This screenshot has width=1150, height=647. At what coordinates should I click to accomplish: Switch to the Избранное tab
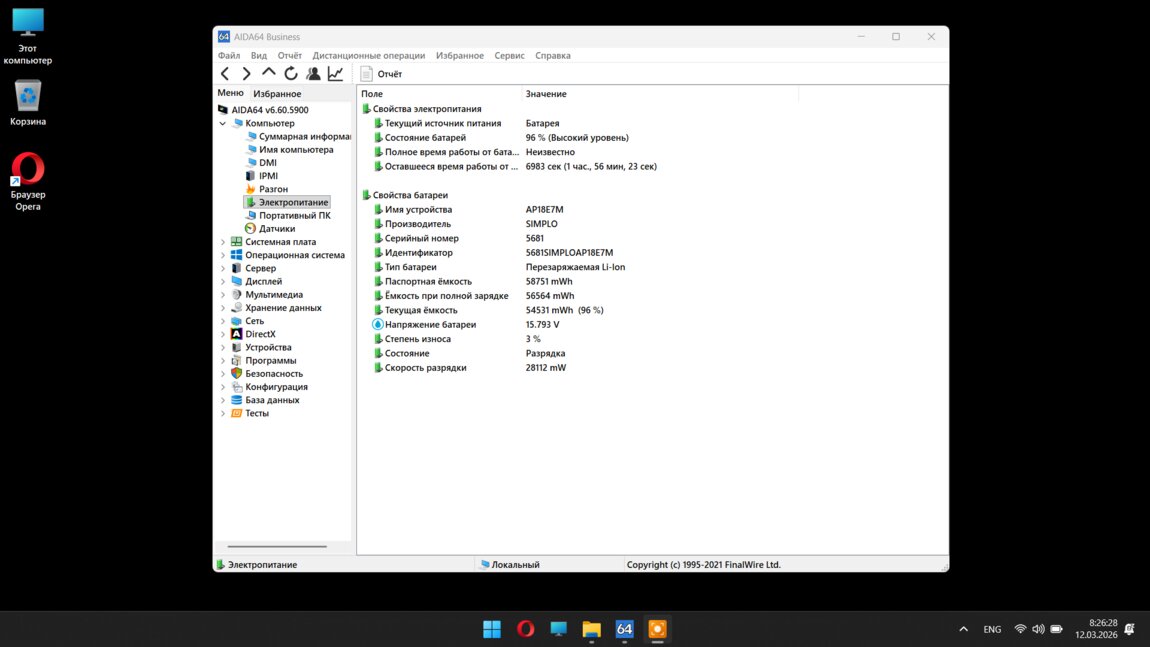(x=277, y=94)
